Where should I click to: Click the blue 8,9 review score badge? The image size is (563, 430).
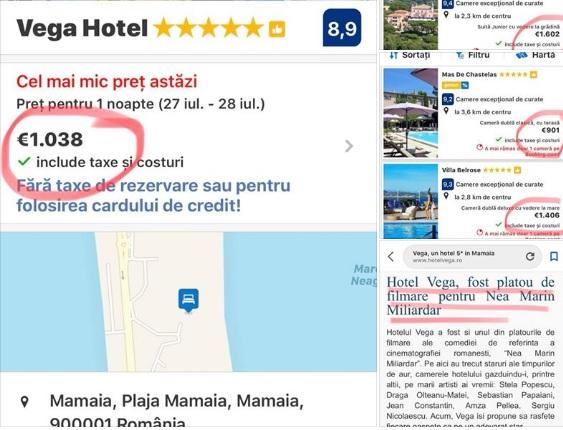click(x=342, y=28)
